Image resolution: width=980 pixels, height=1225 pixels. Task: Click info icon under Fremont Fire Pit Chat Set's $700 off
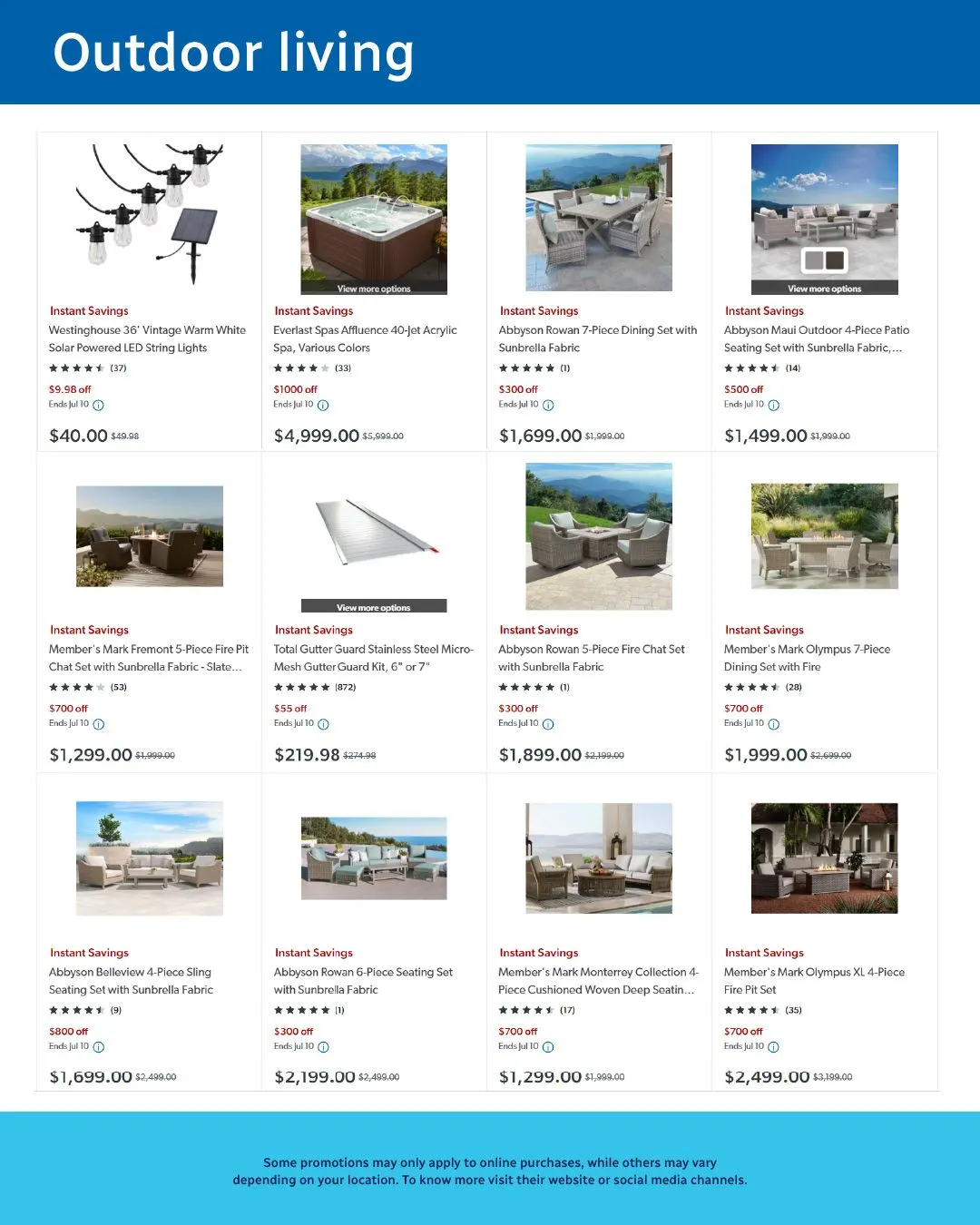pyautogui.click(x=99, y=724)
